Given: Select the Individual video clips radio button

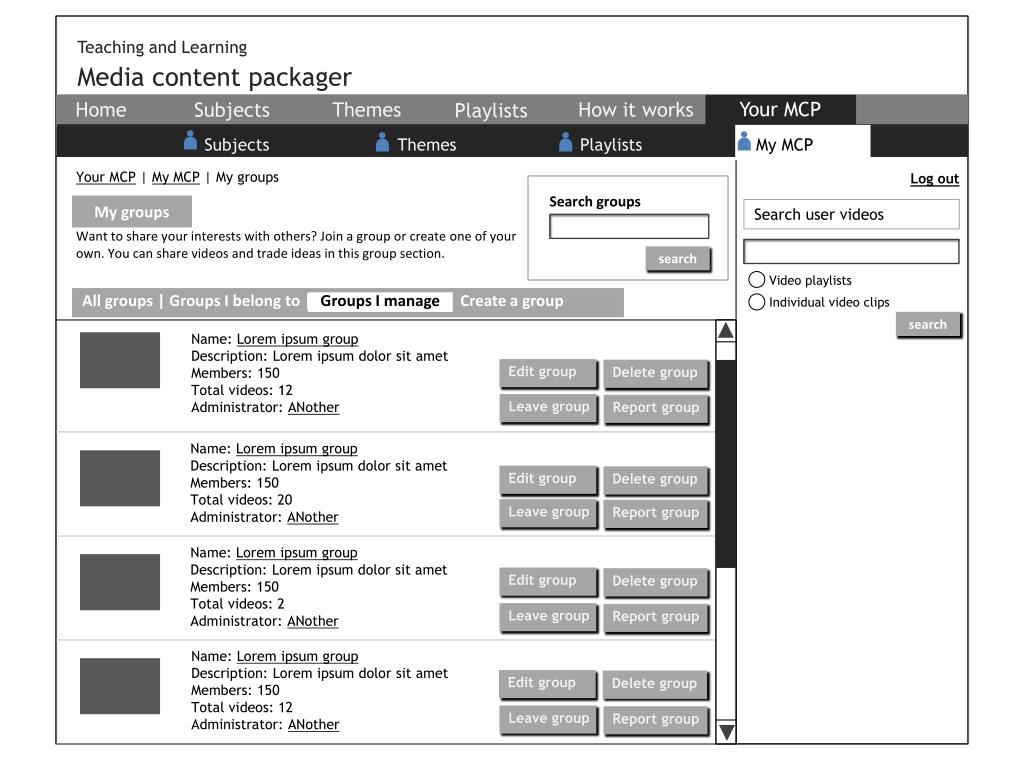Looking at the screenshot, I should click(x=756, y=302).
